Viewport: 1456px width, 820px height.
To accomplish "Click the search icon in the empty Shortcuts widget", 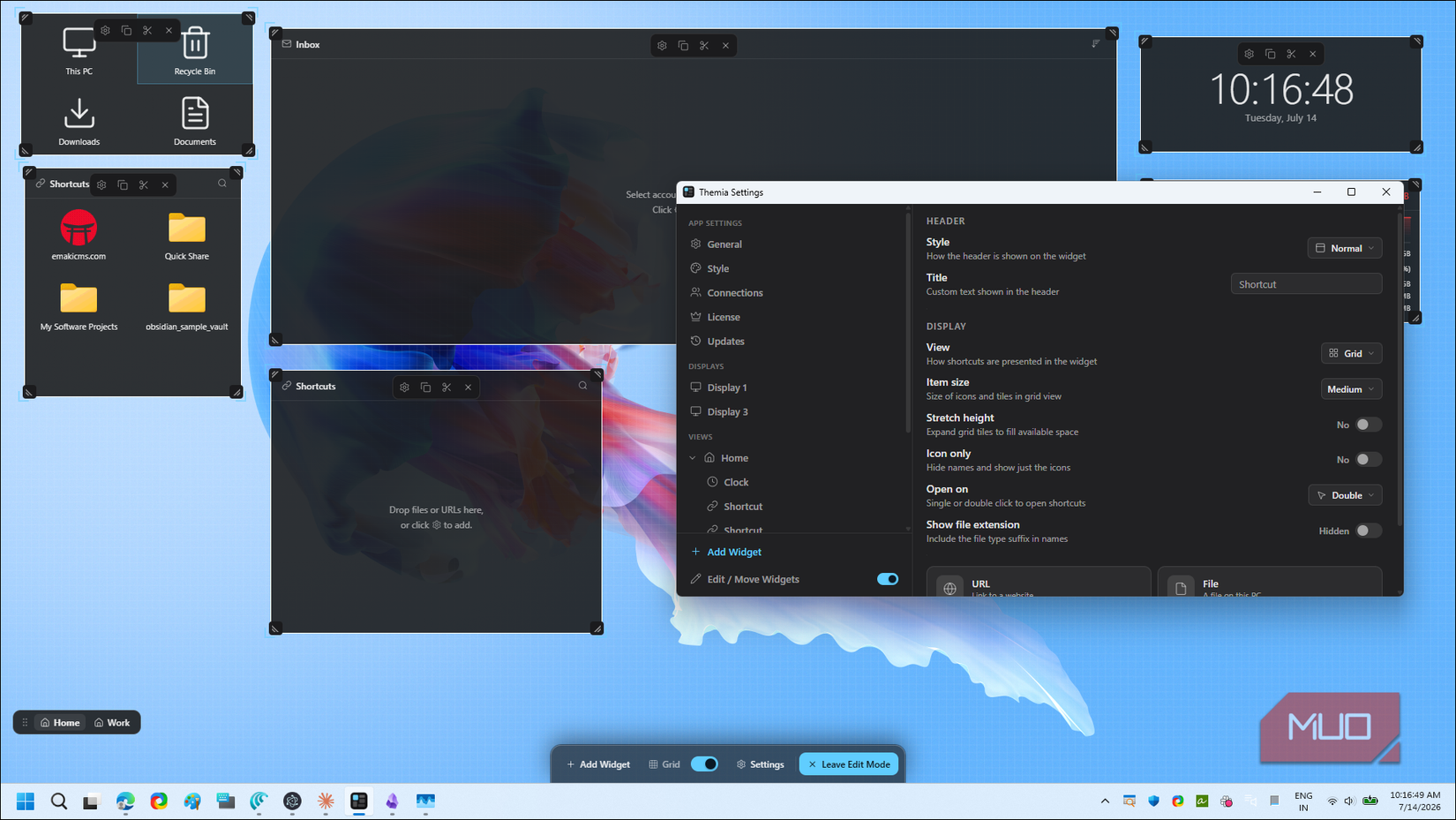I will coord(582,386).
